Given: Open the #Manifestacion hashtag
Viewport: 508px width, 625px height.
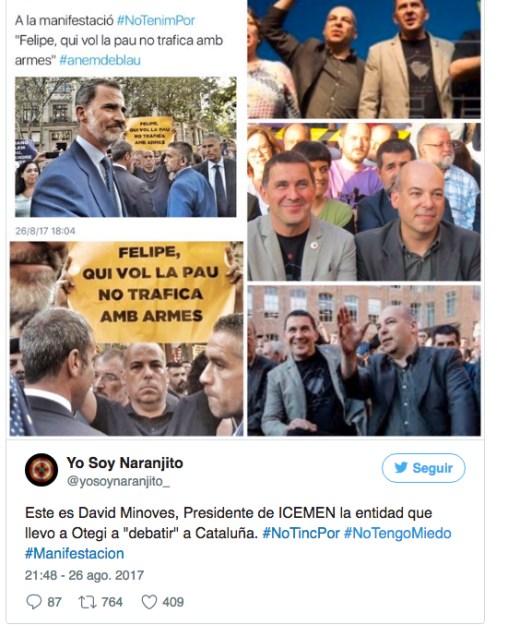Looking at the screenshot, I should (75, 553).
